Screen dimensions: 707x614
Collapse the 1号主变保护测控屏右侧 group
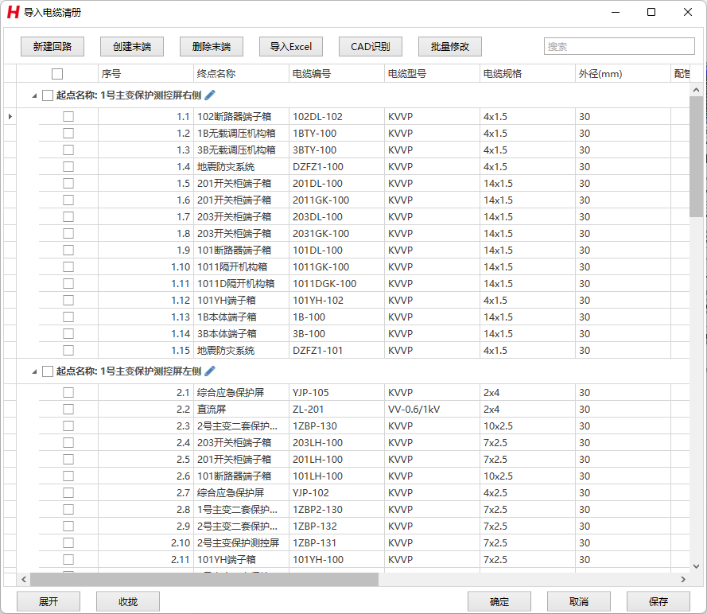[x=35, y=95]
